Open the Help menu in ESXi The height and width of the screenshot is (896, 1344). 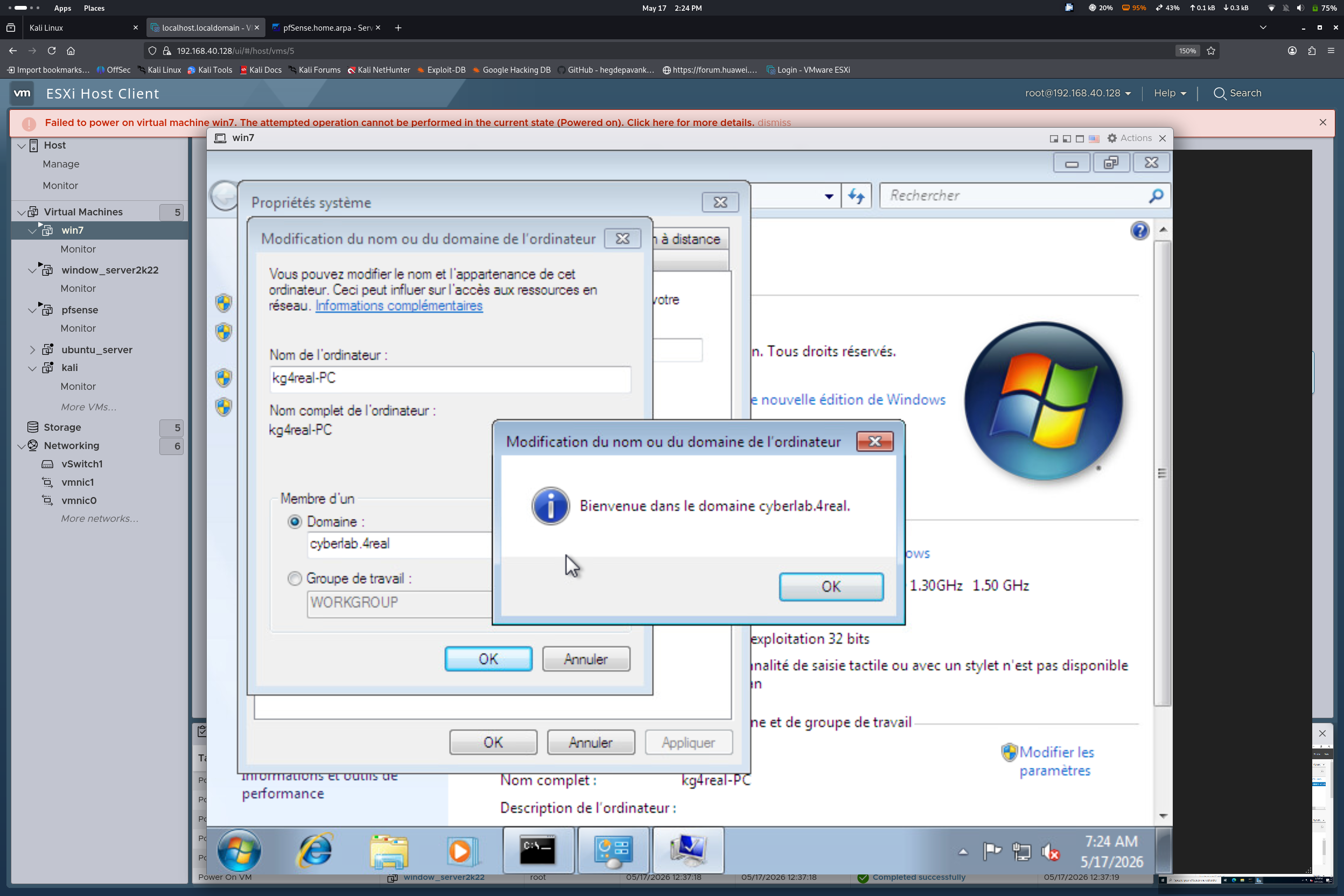coord(1170,93)
